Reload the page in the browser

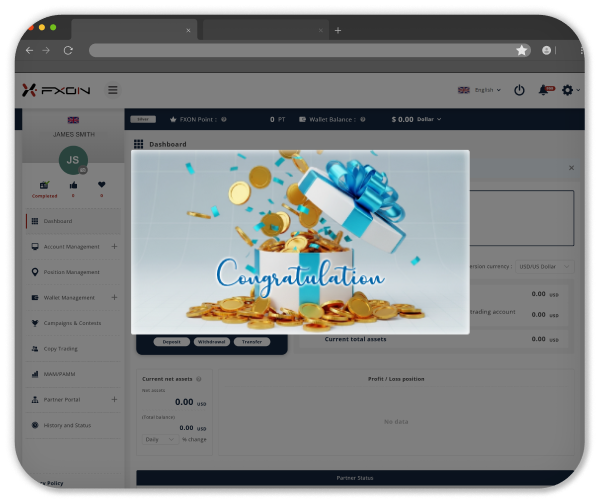click(x=68, y=50)
